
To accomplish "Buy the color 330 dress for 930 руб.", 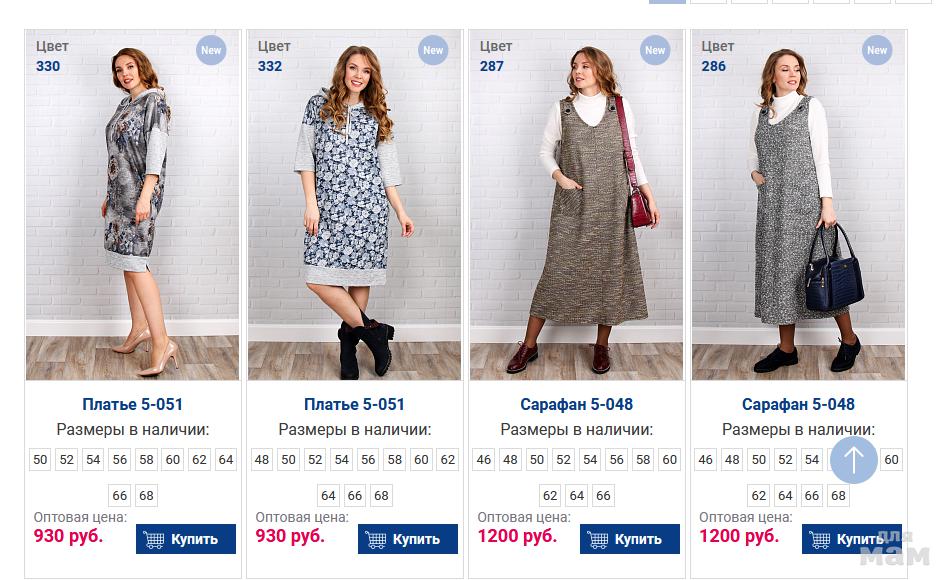I will (186, 539).
